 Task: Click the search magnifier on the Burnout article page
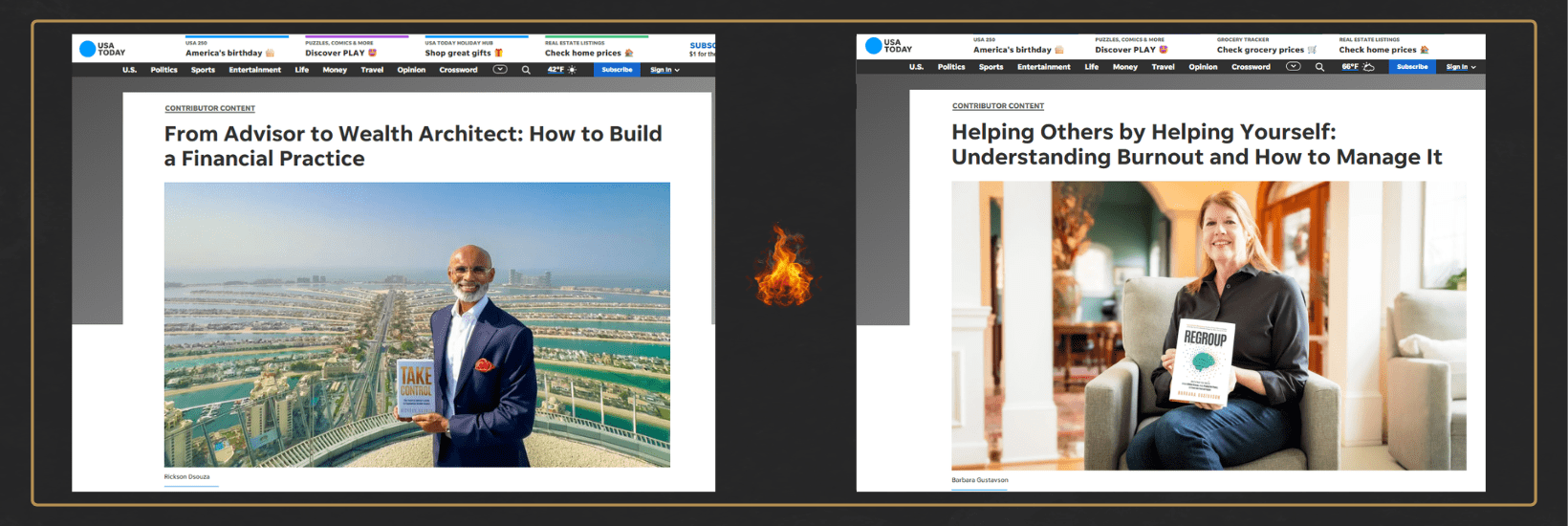click(1319, 67)
